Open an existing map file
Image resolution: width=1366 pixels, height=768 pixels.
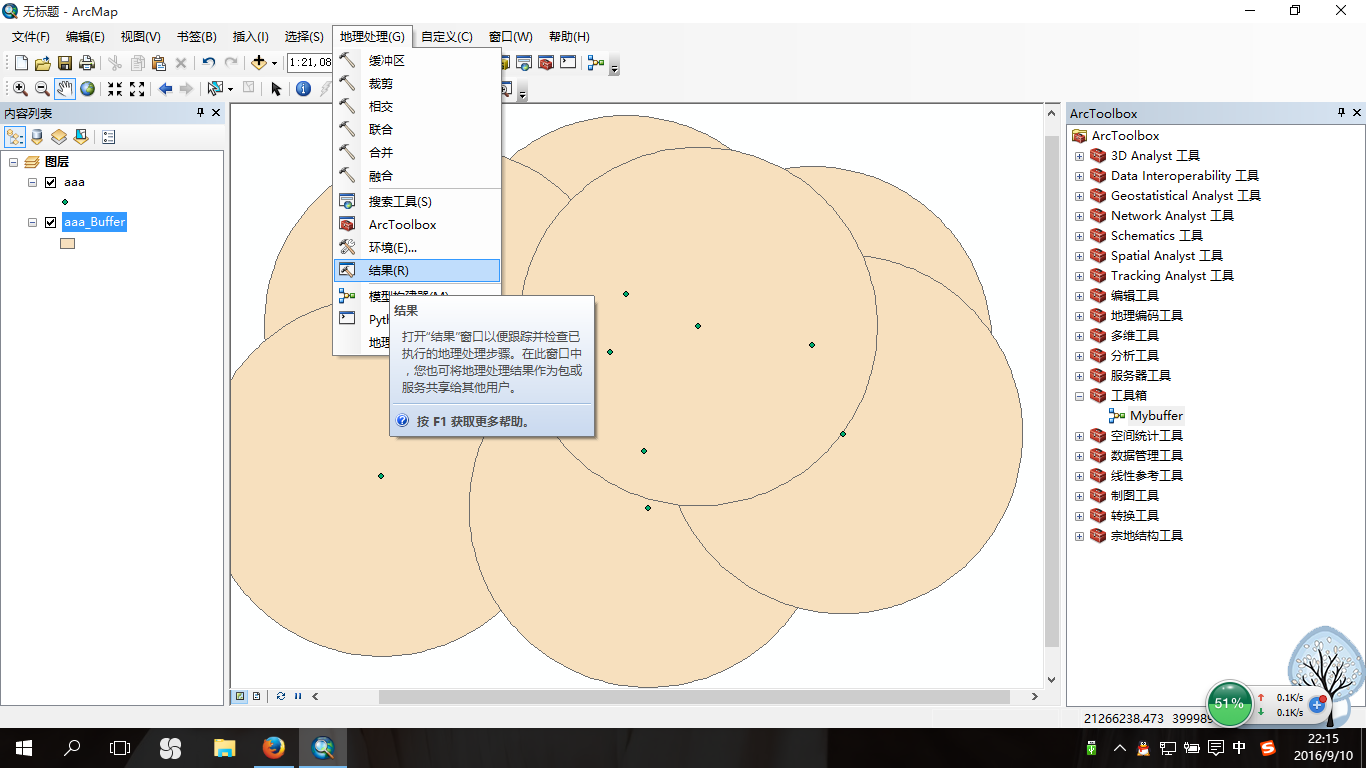42,63
